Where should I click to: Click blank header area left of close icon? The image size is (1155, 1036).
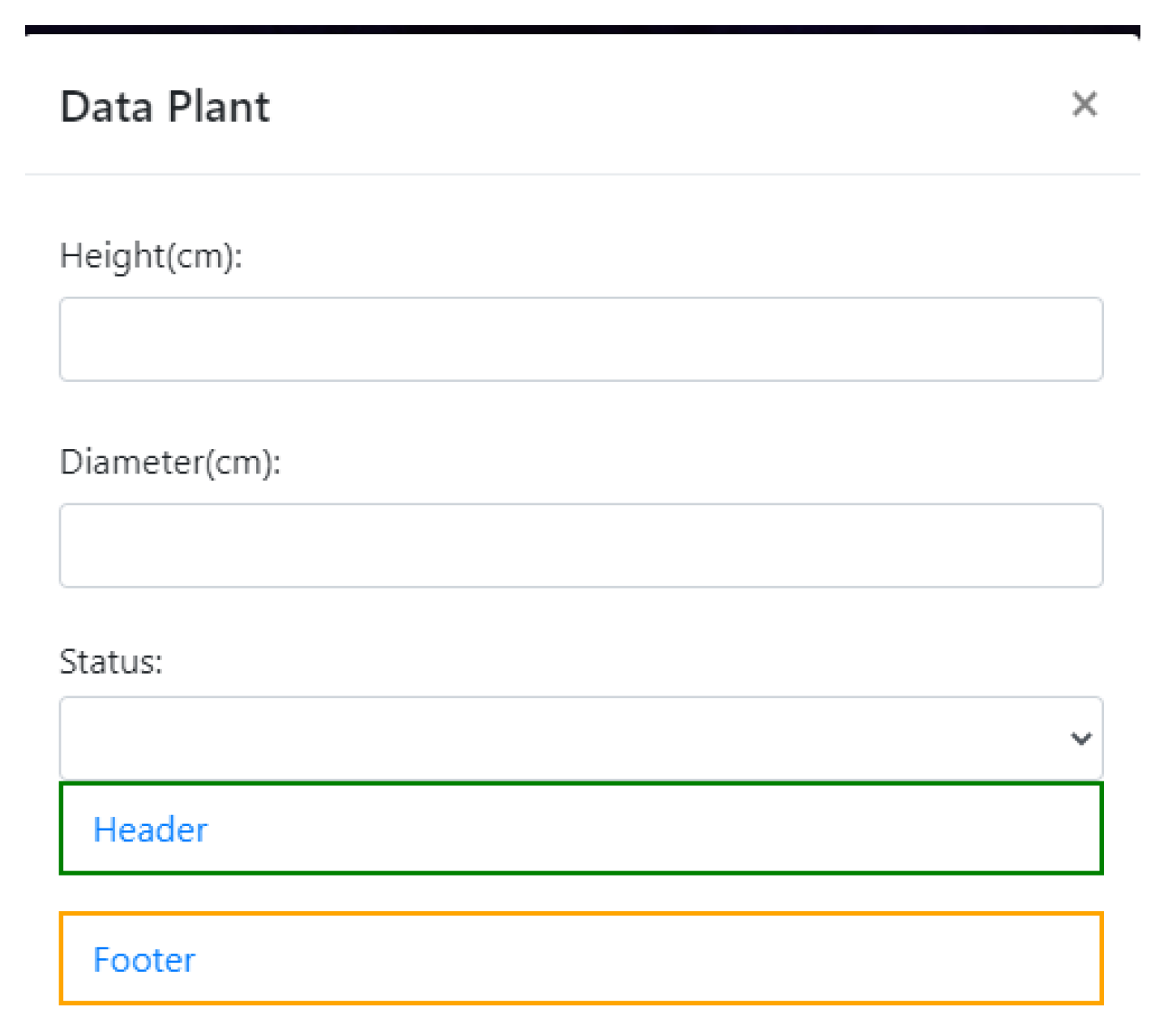point(648,105)
